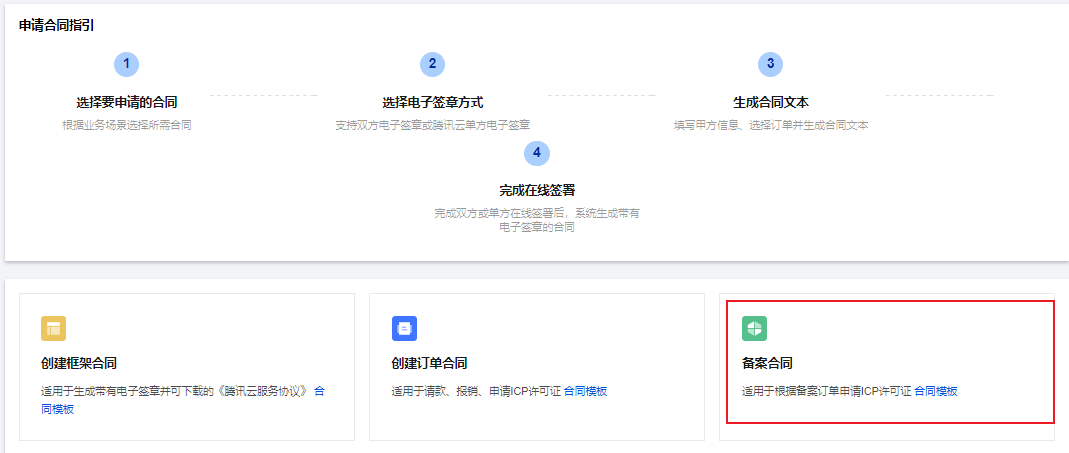
Task: Open 合同模板 link under 备案合同
Action: point(936,391)
